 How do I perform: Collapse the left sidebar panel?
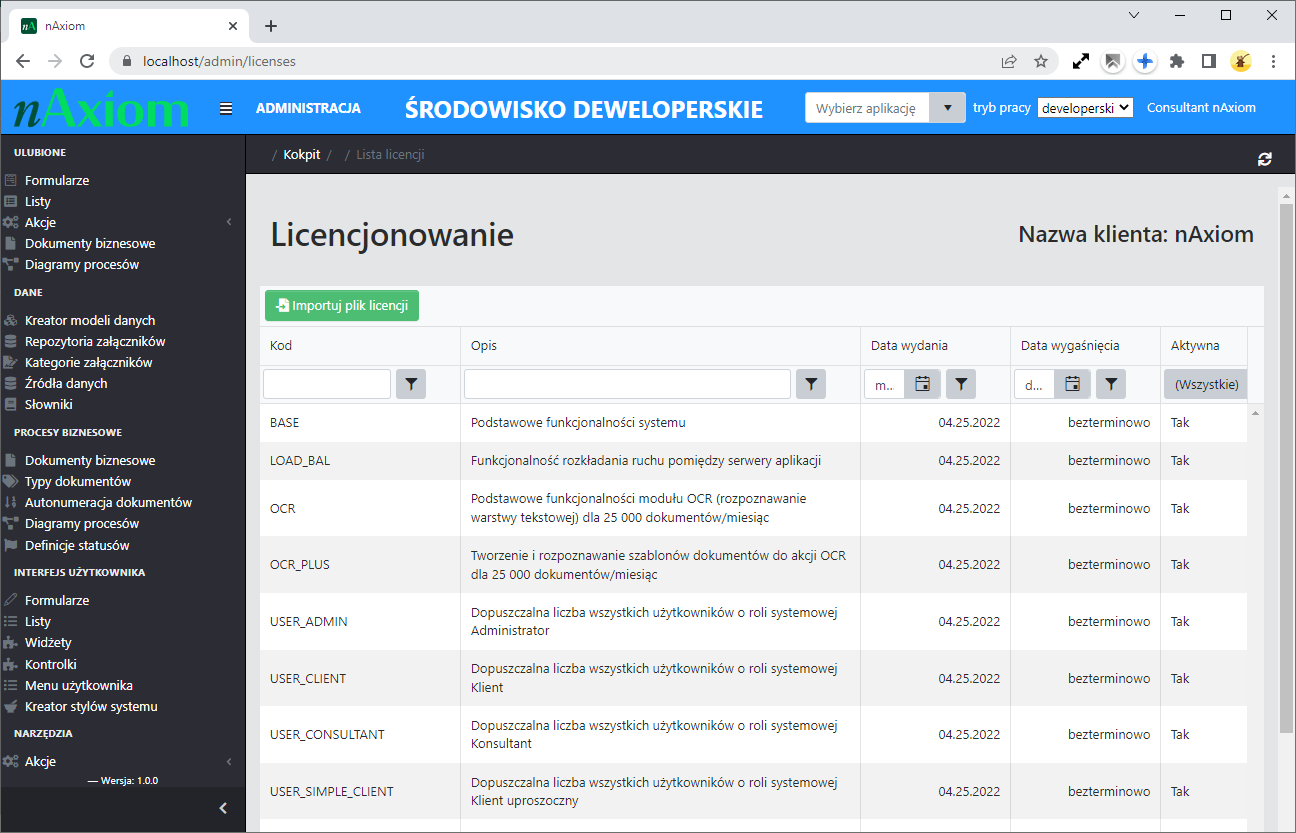click(223, 808)
